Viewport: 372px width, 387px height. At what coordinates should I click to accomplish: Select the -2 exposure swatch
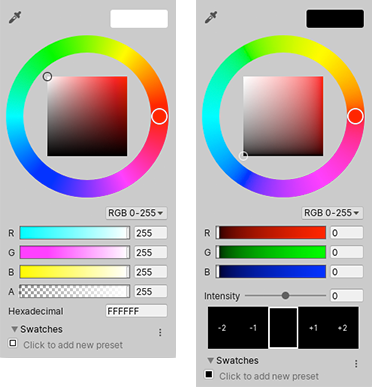223,328
